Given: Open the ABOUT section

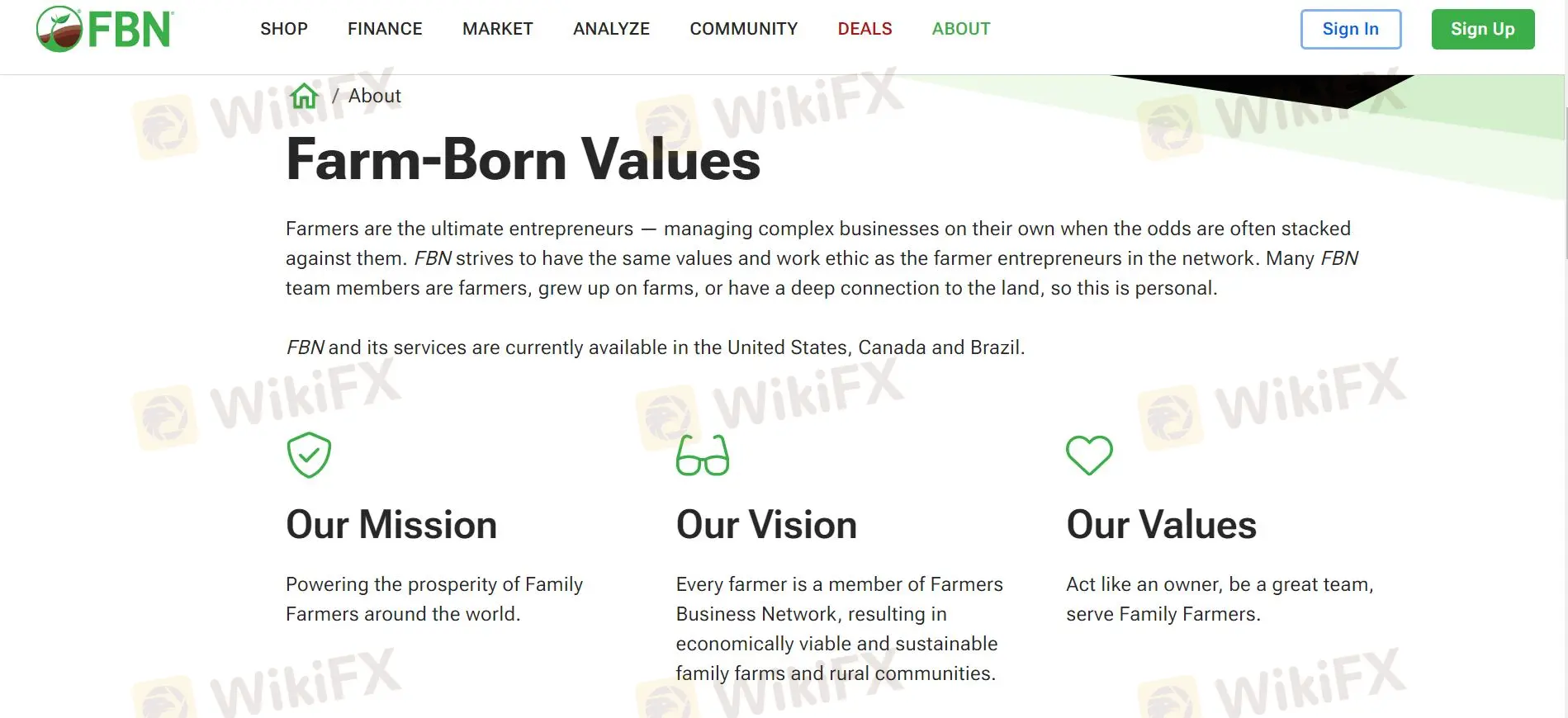Looking at the screenshot, I should tap(960, 28).
